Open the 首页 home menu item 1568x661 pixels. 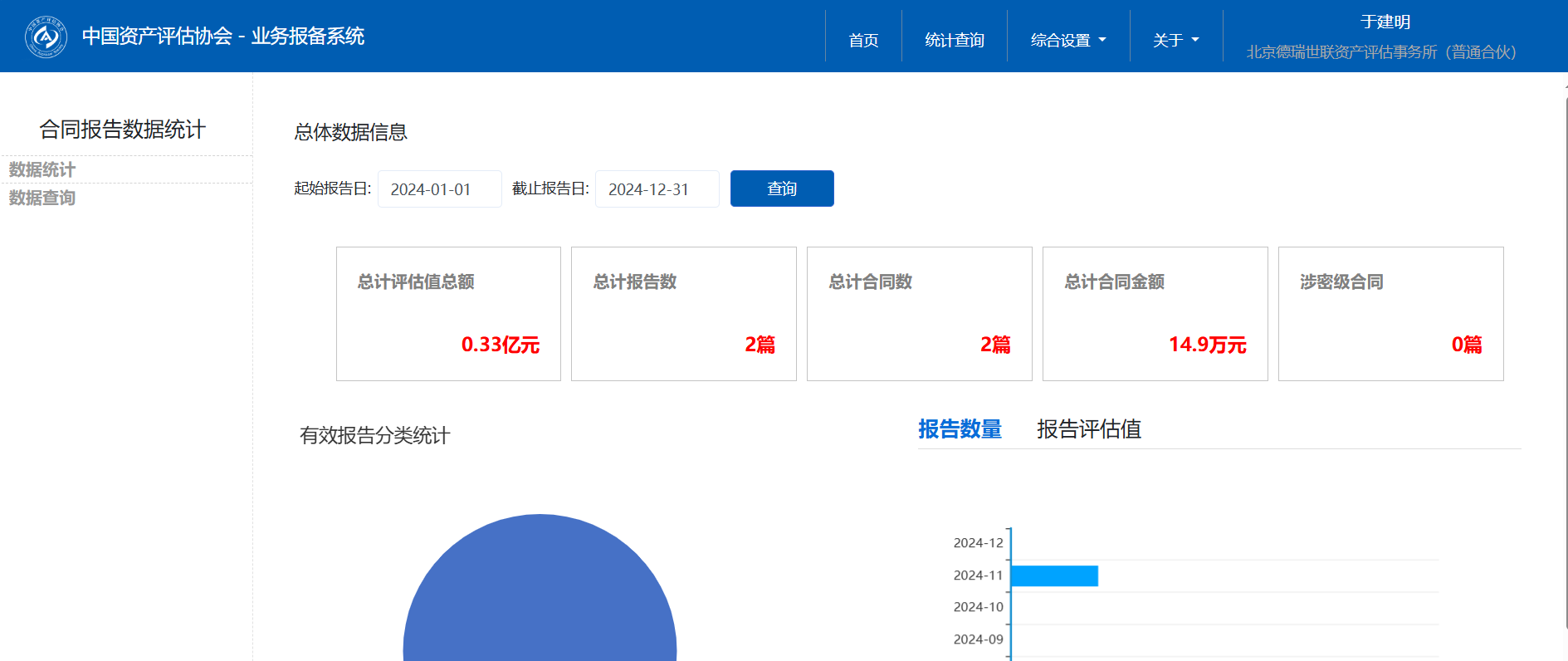(863, 40)
